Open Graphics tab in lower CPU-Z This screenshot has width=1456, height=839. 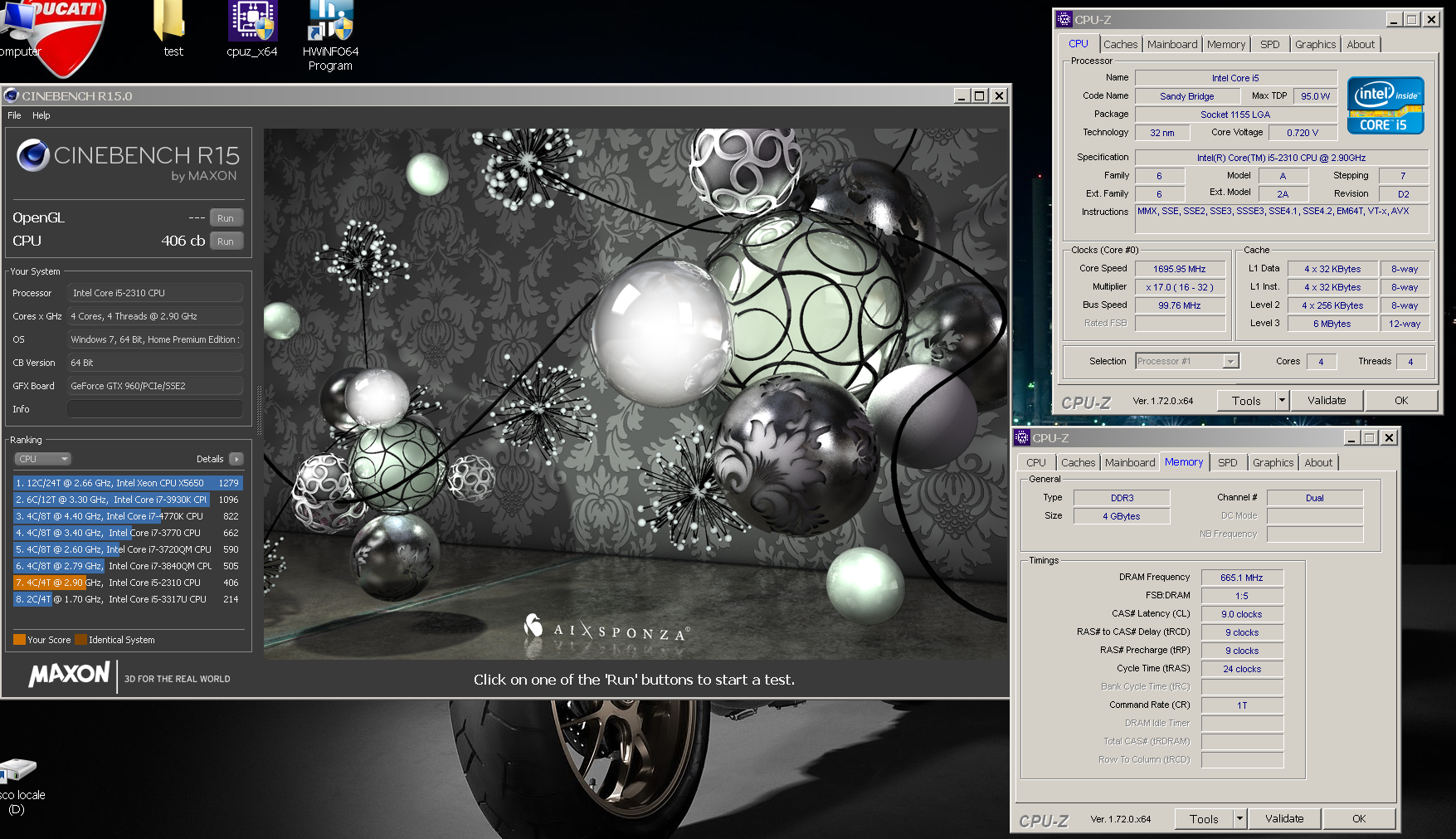1273,463
